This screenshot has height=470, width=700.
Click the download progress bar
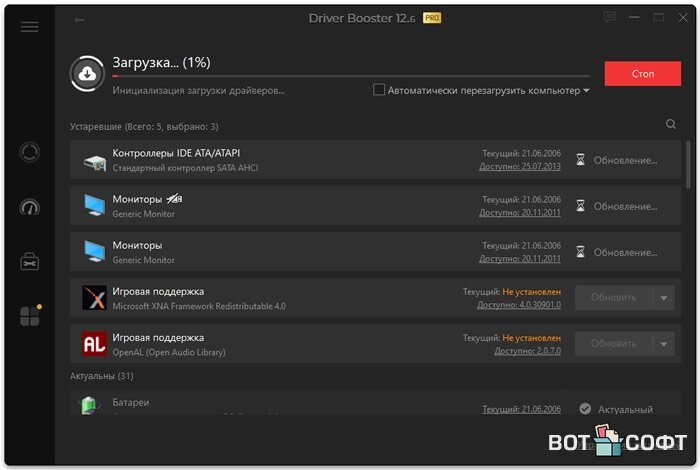pyautogui.click(x=351, y=76)
